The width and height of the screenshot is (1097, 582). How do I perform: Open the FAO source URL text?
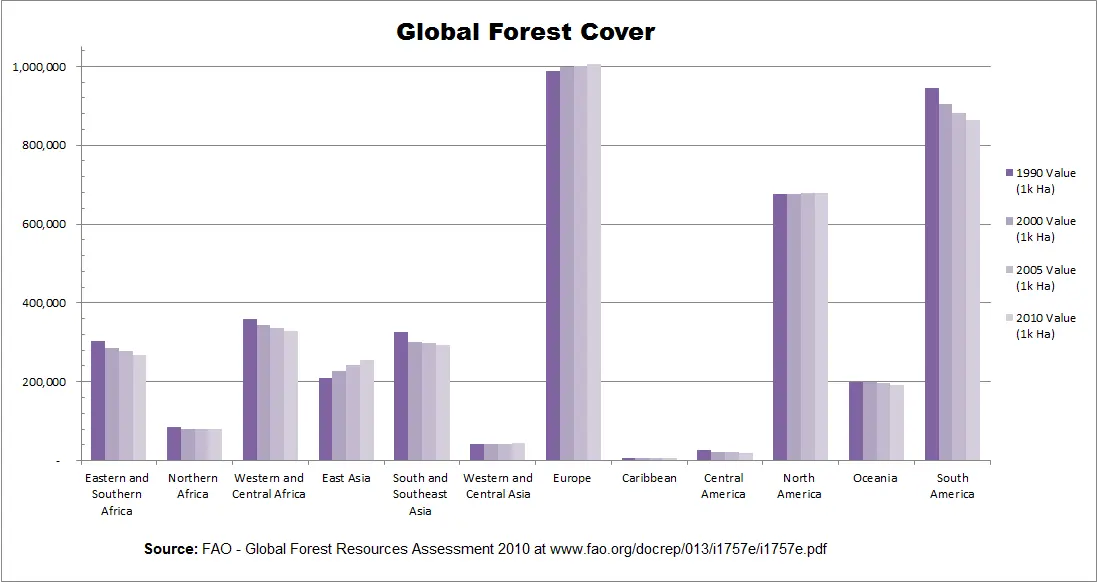pyautogui.click(x=688, y=549)
